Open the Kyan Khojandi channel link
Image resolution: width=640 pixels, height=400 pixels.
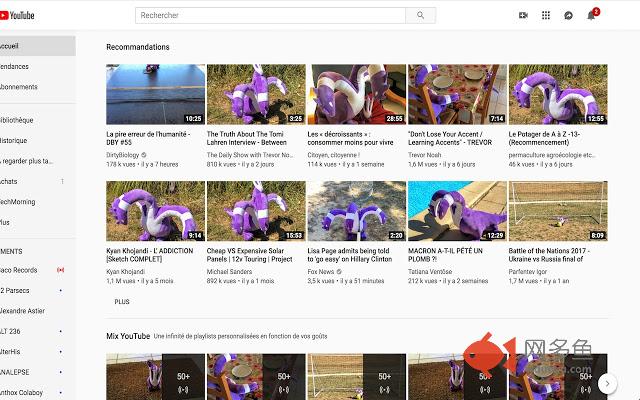tap(125, 272)
